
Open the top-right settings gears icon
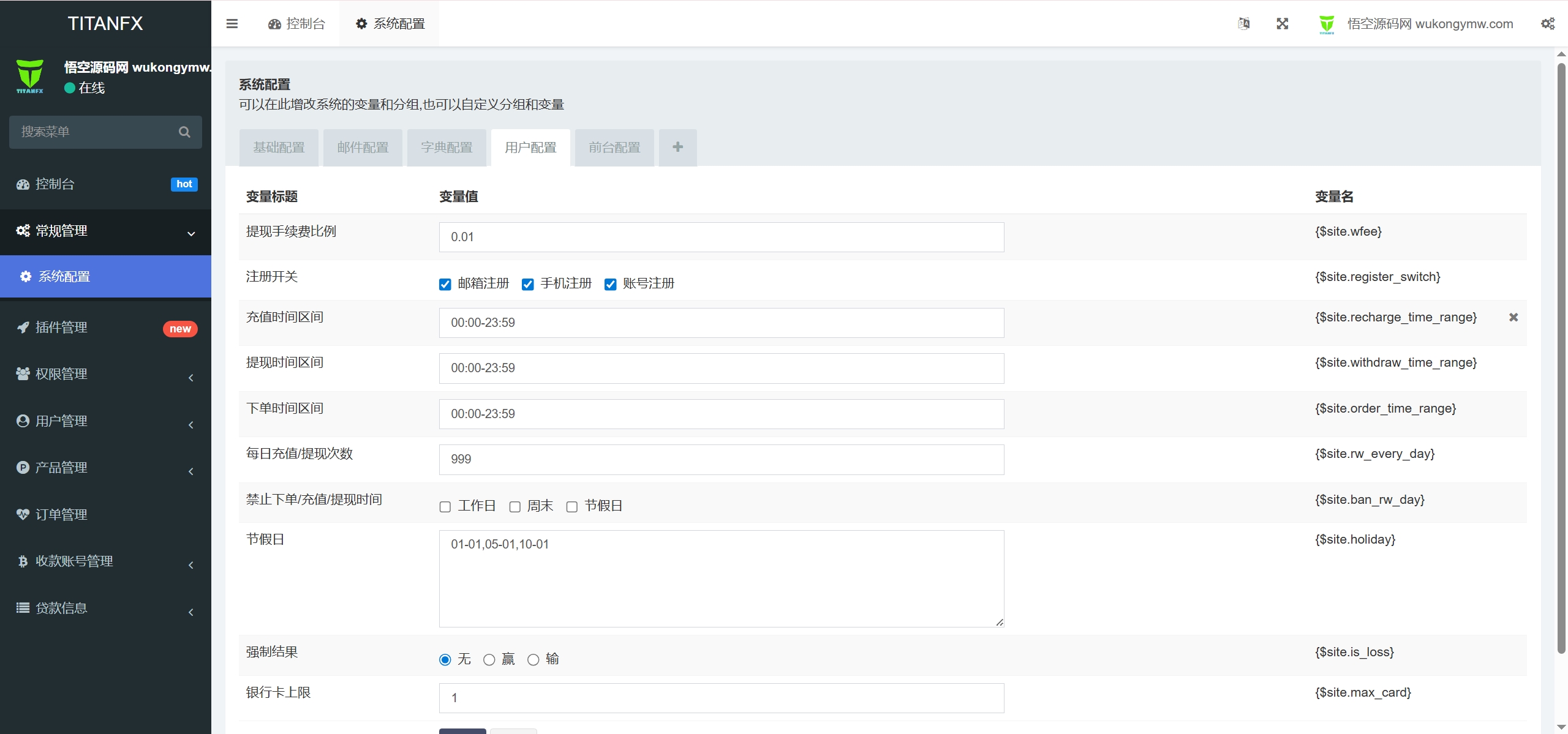1547,24
